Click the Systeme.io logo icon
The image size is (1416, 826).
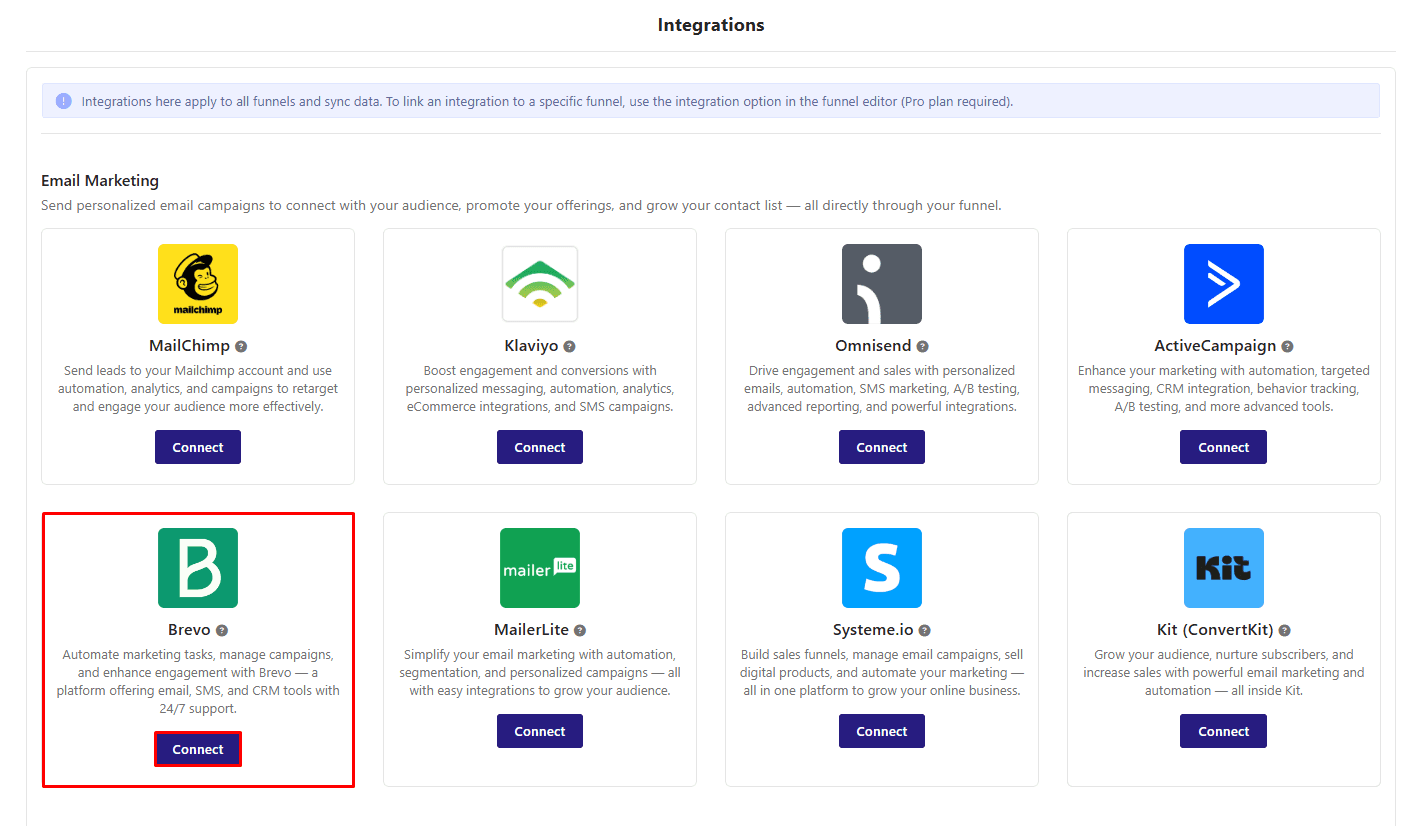click(x=881, y=568)
